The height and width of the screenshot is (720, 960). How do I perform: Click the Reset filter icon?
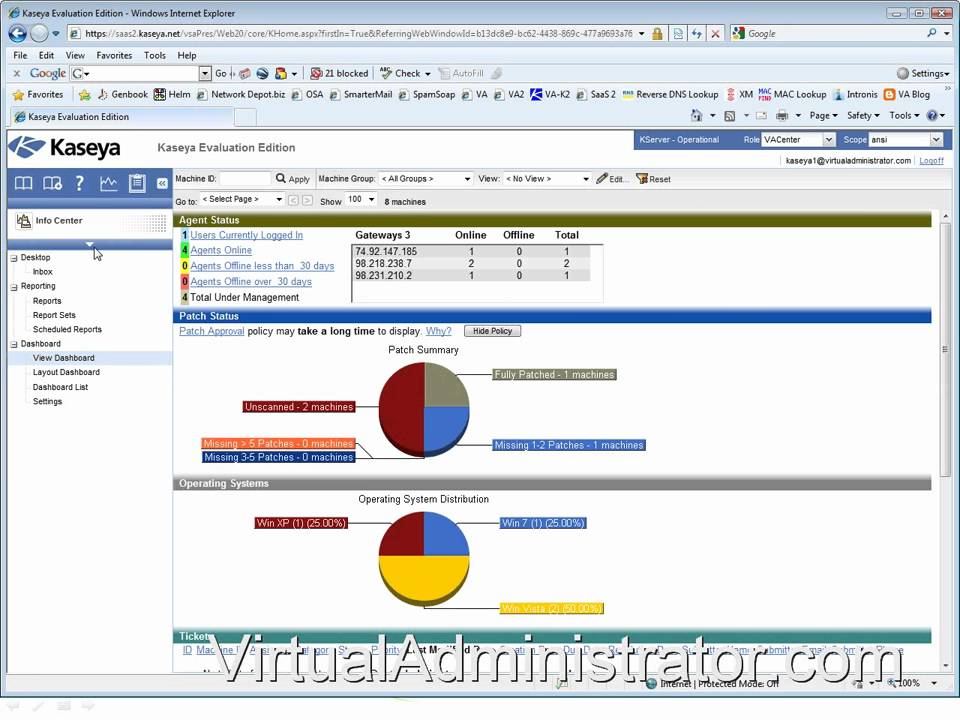pos(642,178)
